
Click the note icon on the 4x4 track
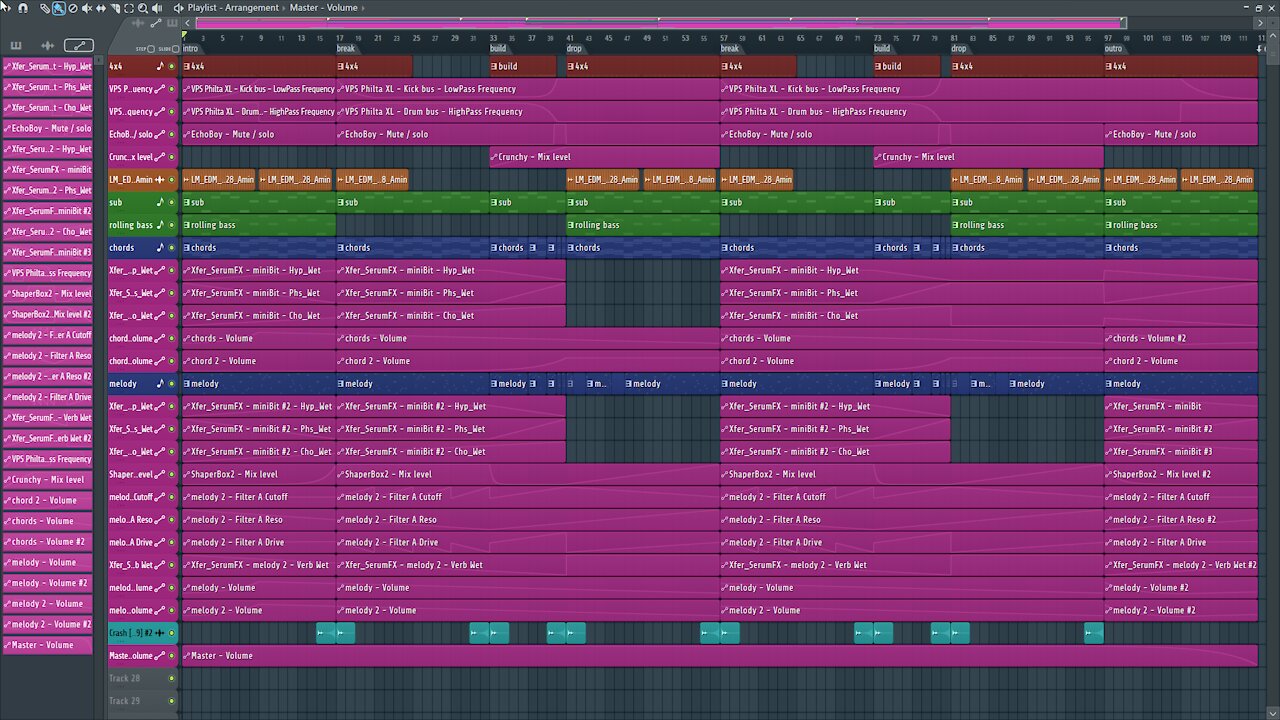[160, 67]
